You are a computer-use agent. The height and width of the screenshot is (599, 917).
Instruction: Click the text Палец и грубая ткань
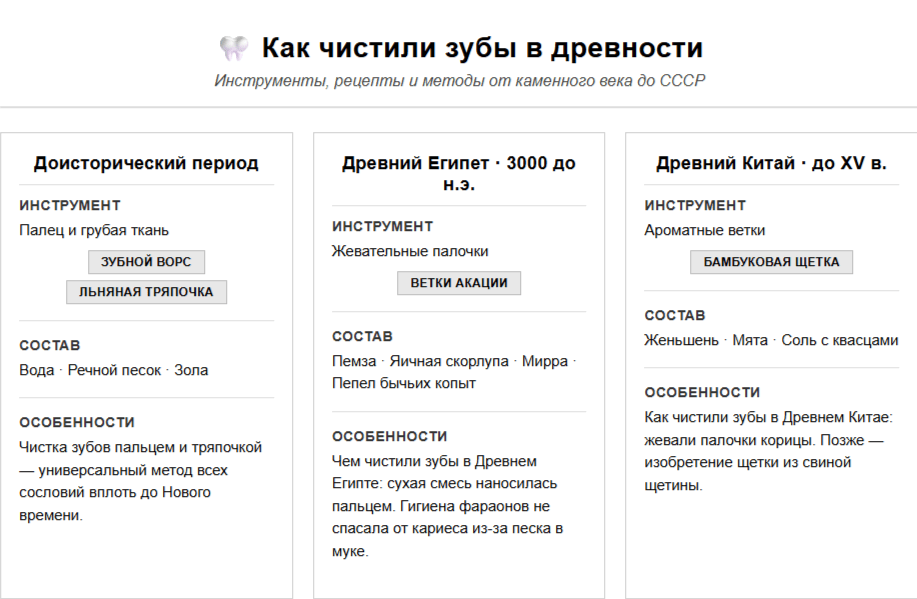click(94, 230)
